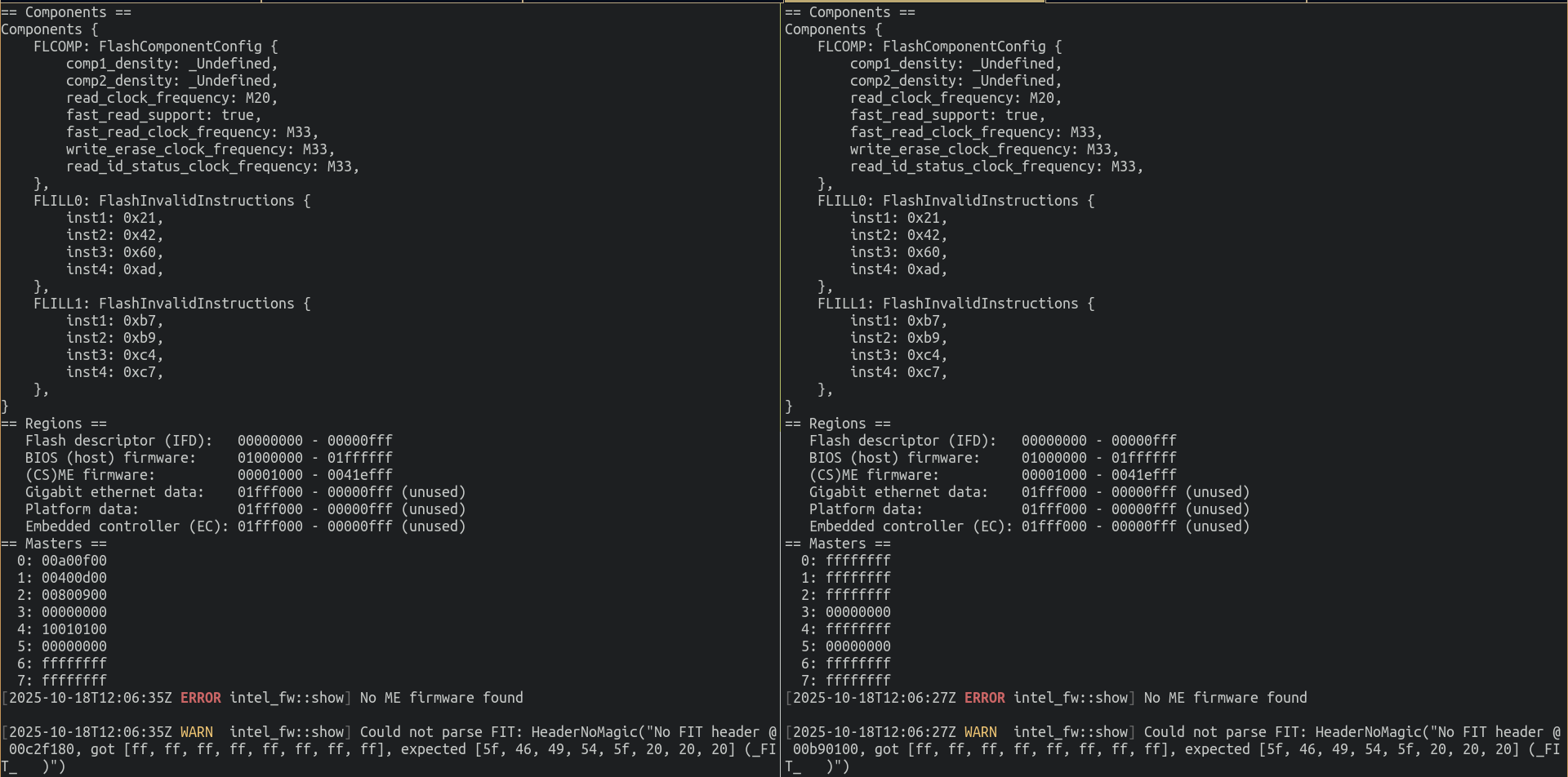Click the right pane's "== Components ==" heading
Image resolution: width=1568 pixels, height=777 pixels.
click(x=849, y=12)
